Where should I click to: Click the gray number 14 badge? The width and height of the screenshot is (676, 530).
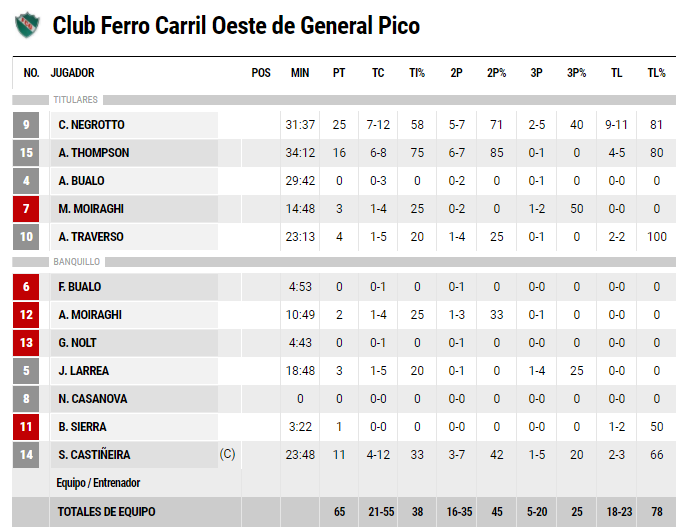(x=26, y=455)
